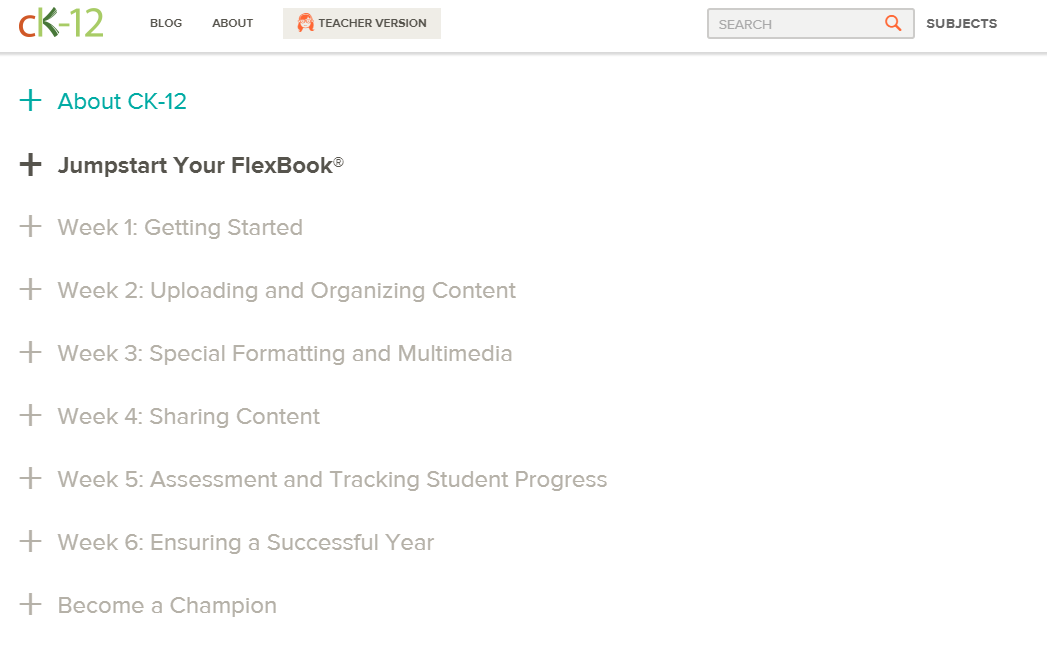This screenshot has height=649, width=1047.
Task: Click plus icon beside Week 5
Action: tap(31, 479)
